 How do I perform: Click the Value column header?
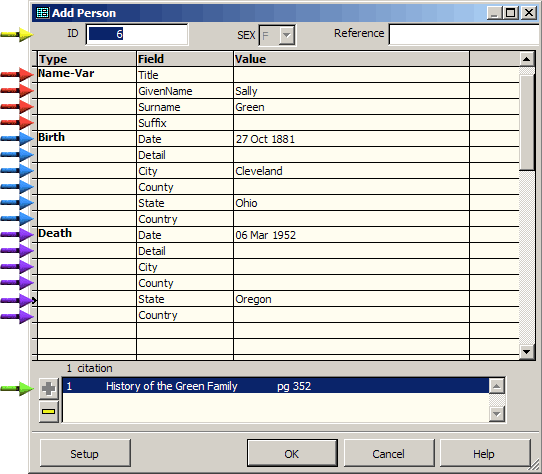tap(352, 59)
